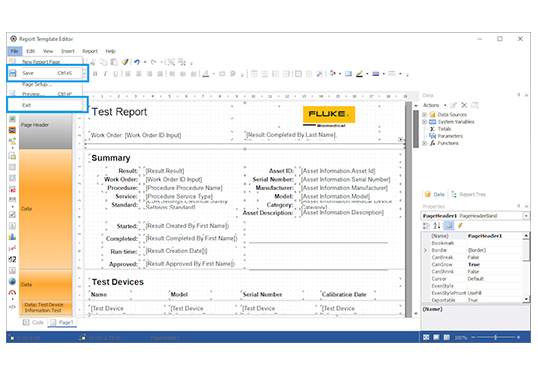Click the zoom in plus button
This screenshot has width=538, height=374.
click(518, 337)
